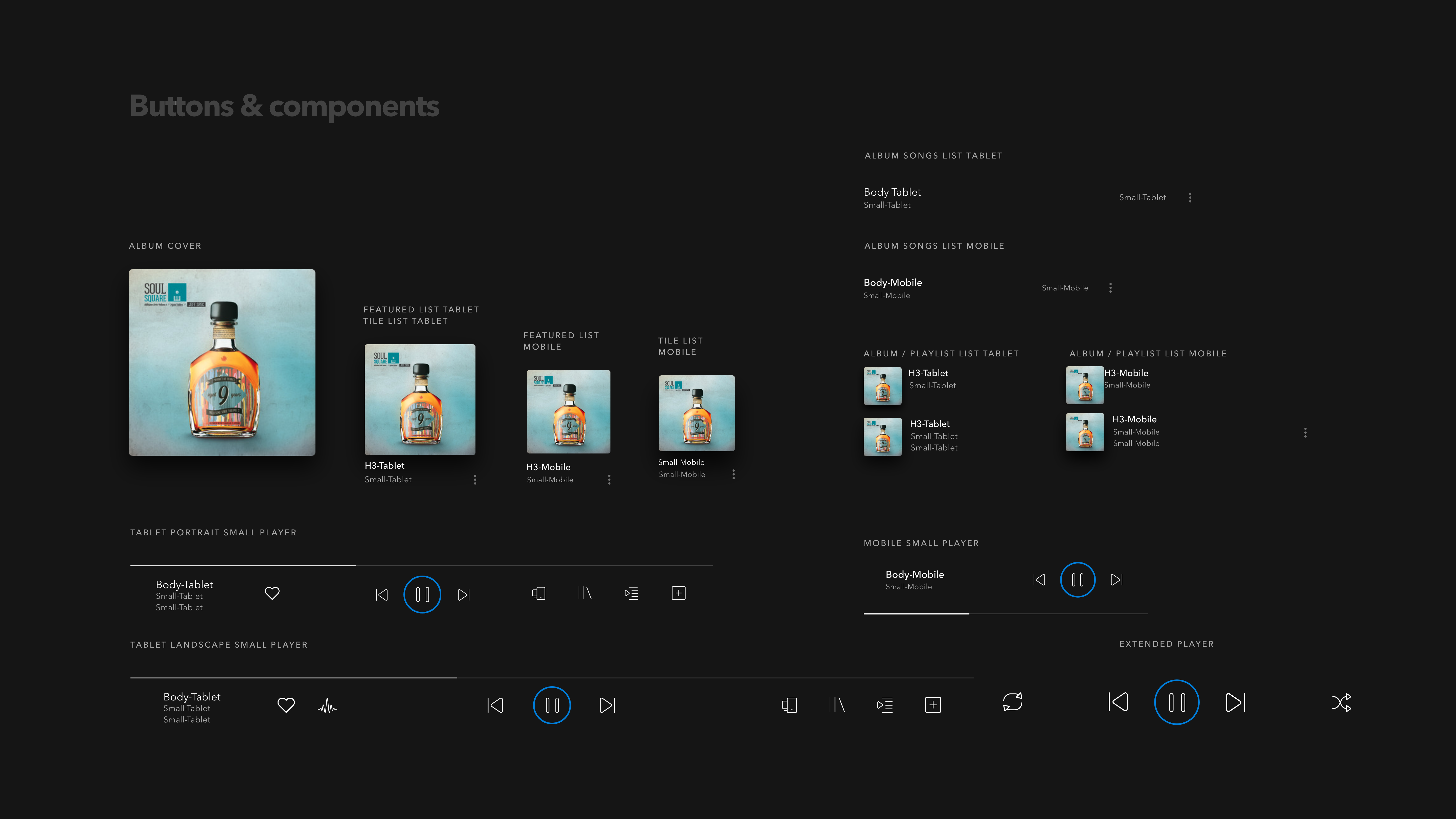
Task: Select the waveform visualizer icon in landscape player
Action: pyautogui.click(x=328, y=705)
